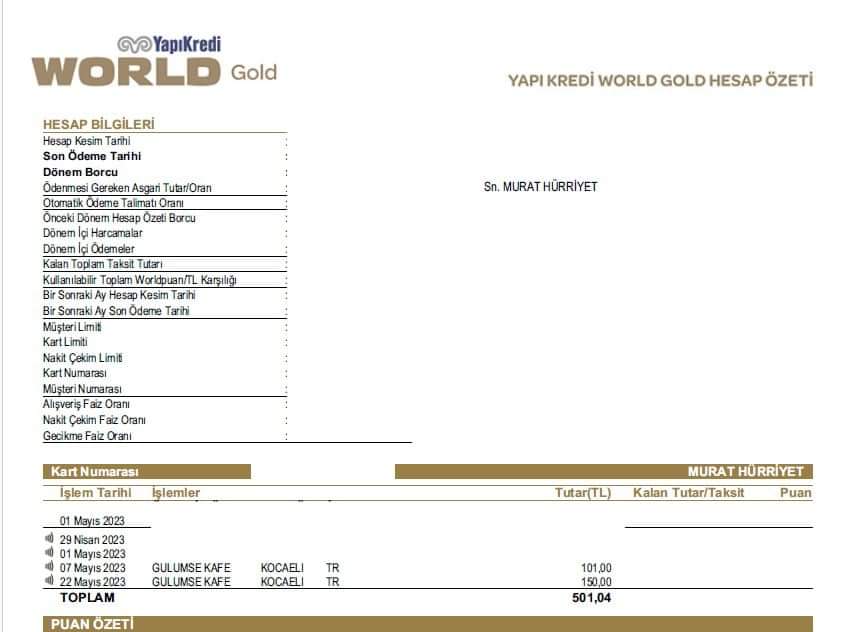Click Önceki Dönem Hesap Özeti Borcu label

click(x=119, y=218)
